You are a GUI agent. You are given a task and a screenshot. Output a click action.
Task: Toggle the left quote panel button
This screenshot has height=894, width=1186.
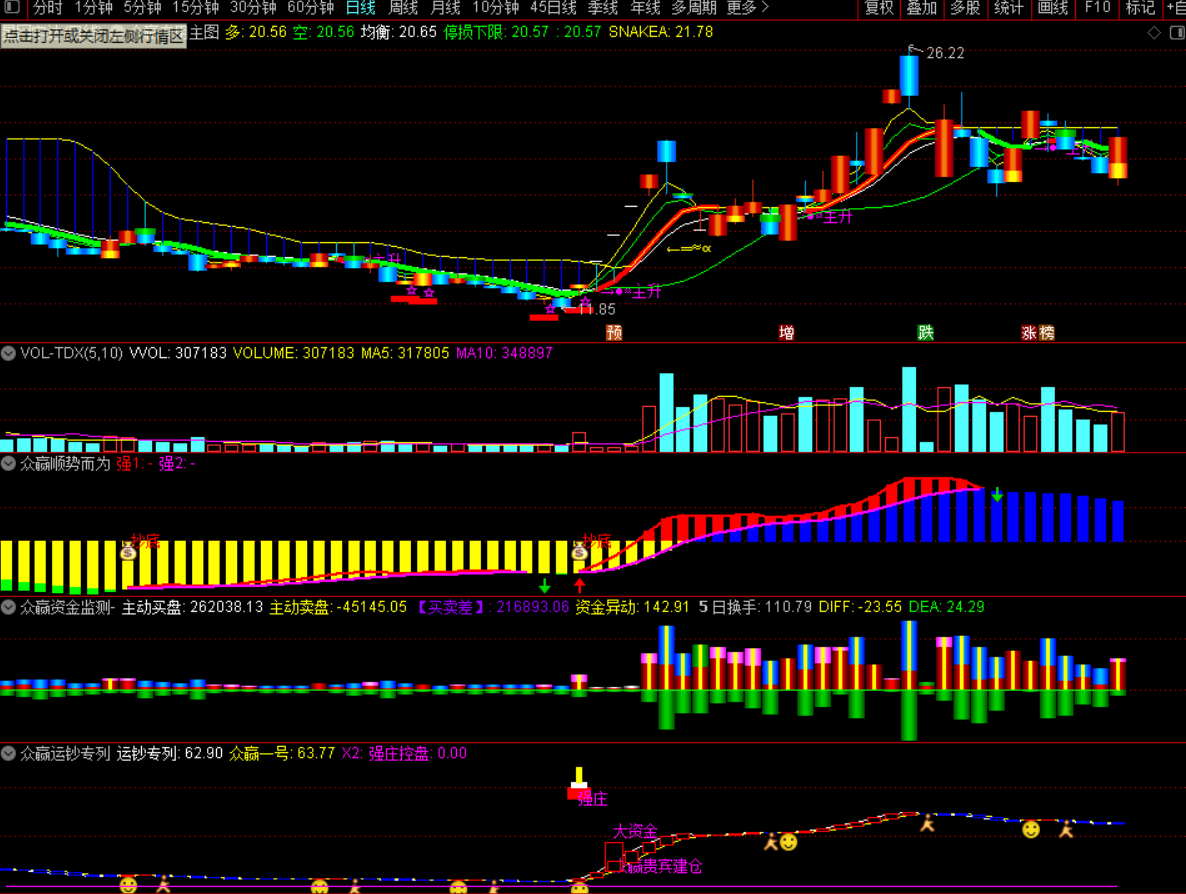(94, 37)
